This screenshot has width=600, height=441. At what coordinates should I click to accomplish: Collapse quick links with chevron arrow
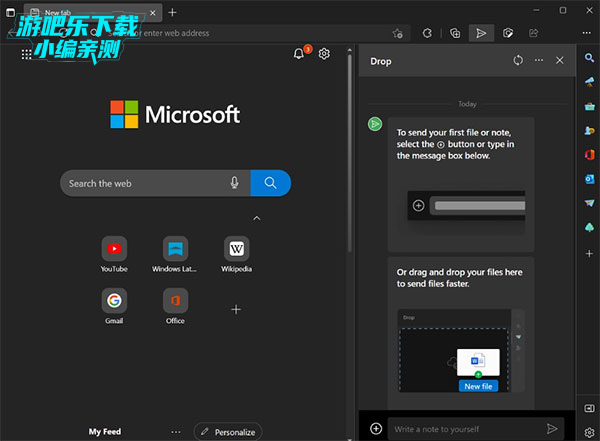257,218
